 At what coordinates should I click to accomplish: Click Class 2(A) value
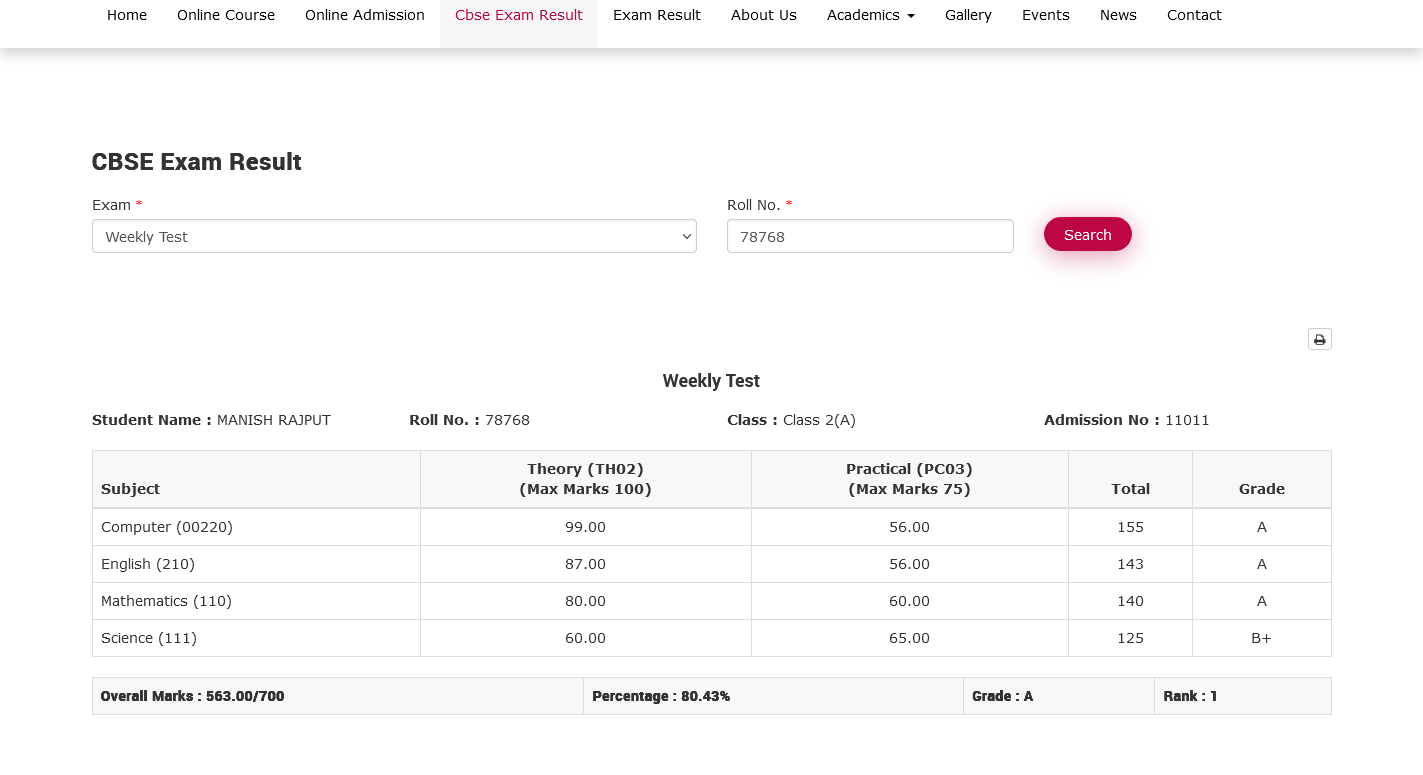[819, 420]
